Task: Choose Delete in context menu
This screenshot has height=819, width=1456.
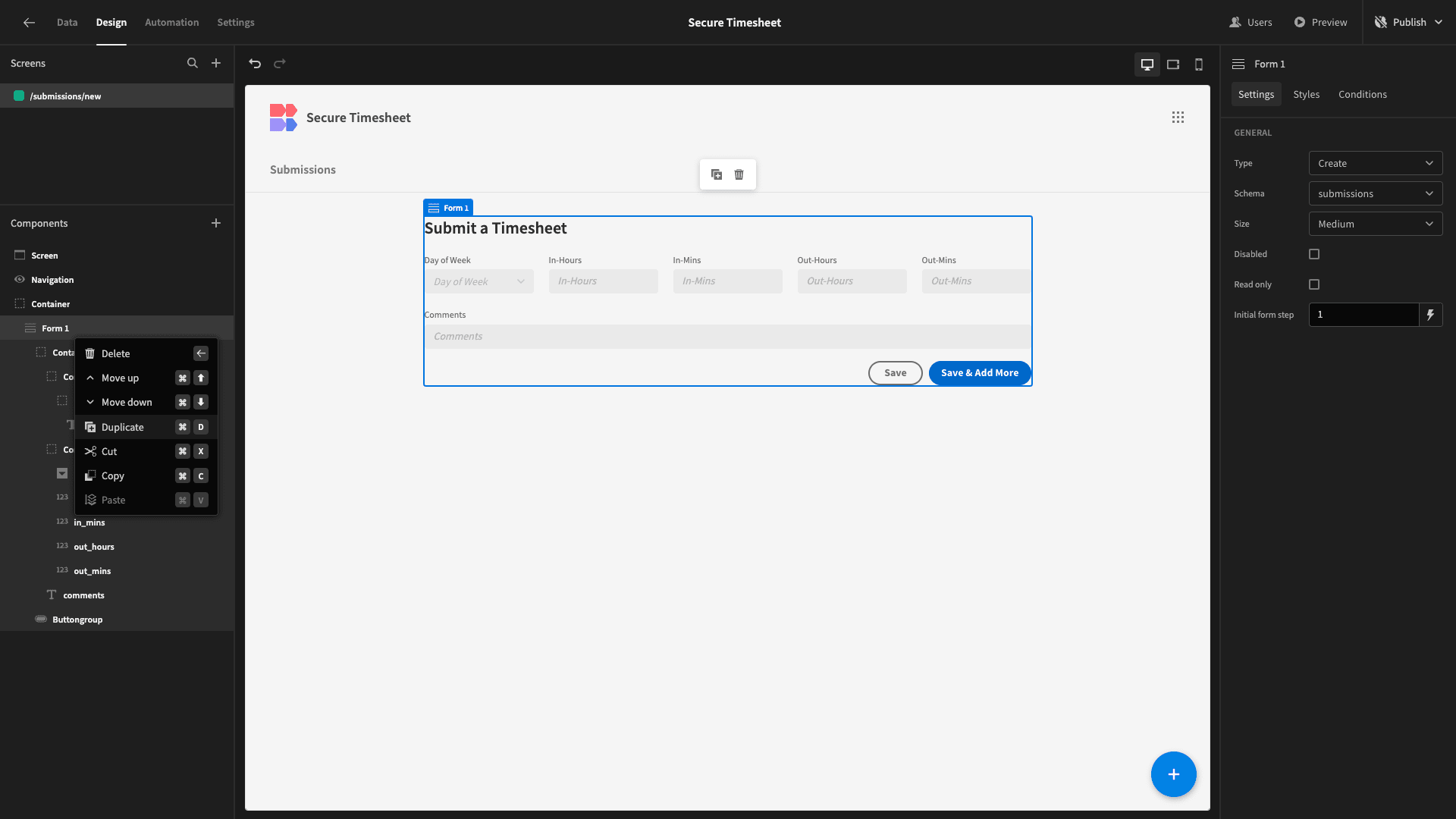Action: point(146,353)
